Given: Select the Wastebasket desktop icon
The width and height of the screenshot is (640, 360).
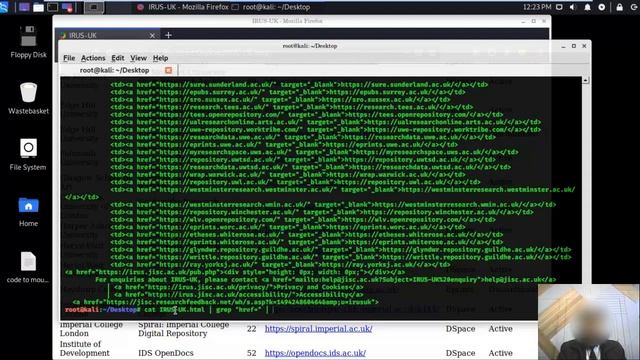Looking at the screenshot, I should coord(28,98).
